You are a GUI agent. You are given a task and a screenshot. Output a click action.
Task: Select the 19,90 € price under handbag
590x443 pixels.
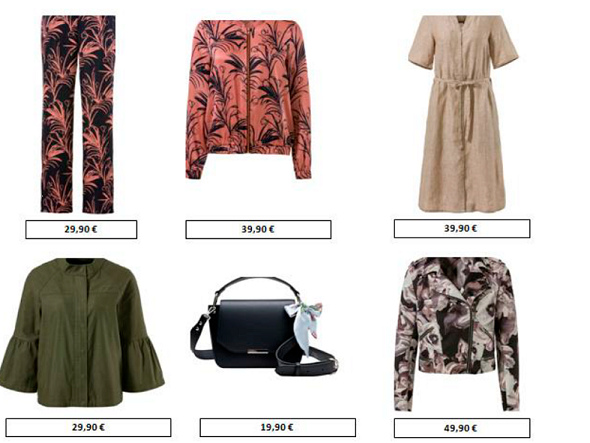(x=277, y=427)
